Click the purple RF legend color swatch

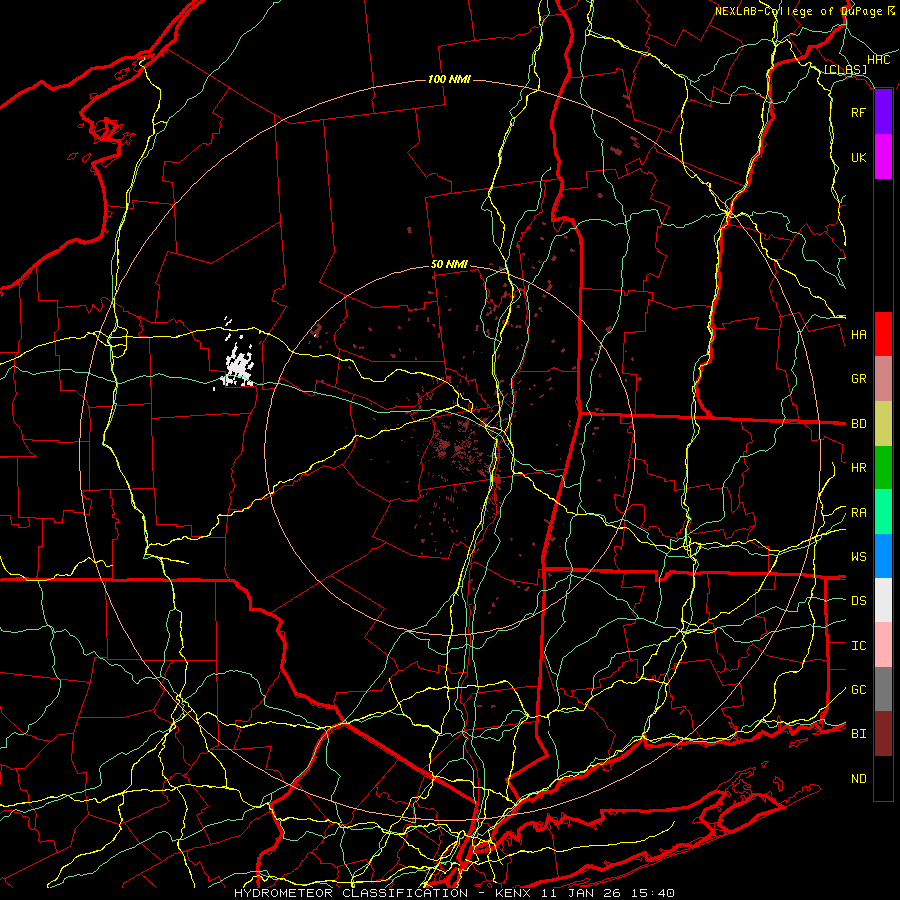883,112
